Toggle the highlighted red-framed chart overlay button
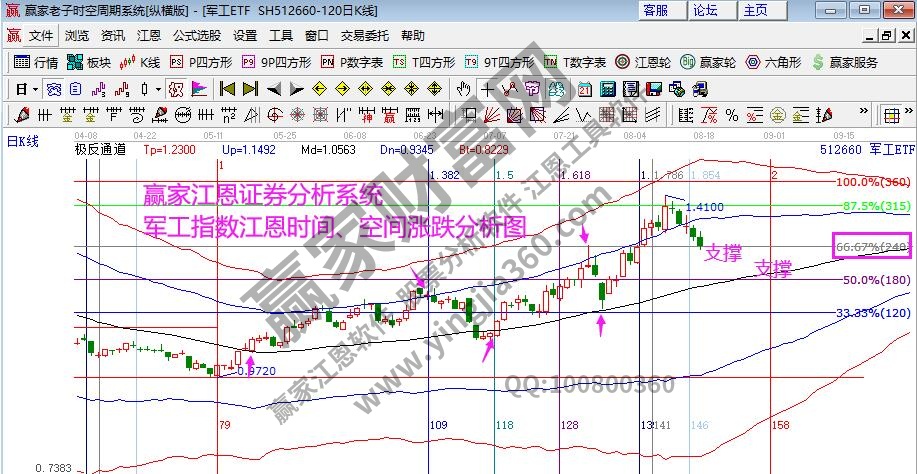Screen dimensions: 917x474 (176, 88)
